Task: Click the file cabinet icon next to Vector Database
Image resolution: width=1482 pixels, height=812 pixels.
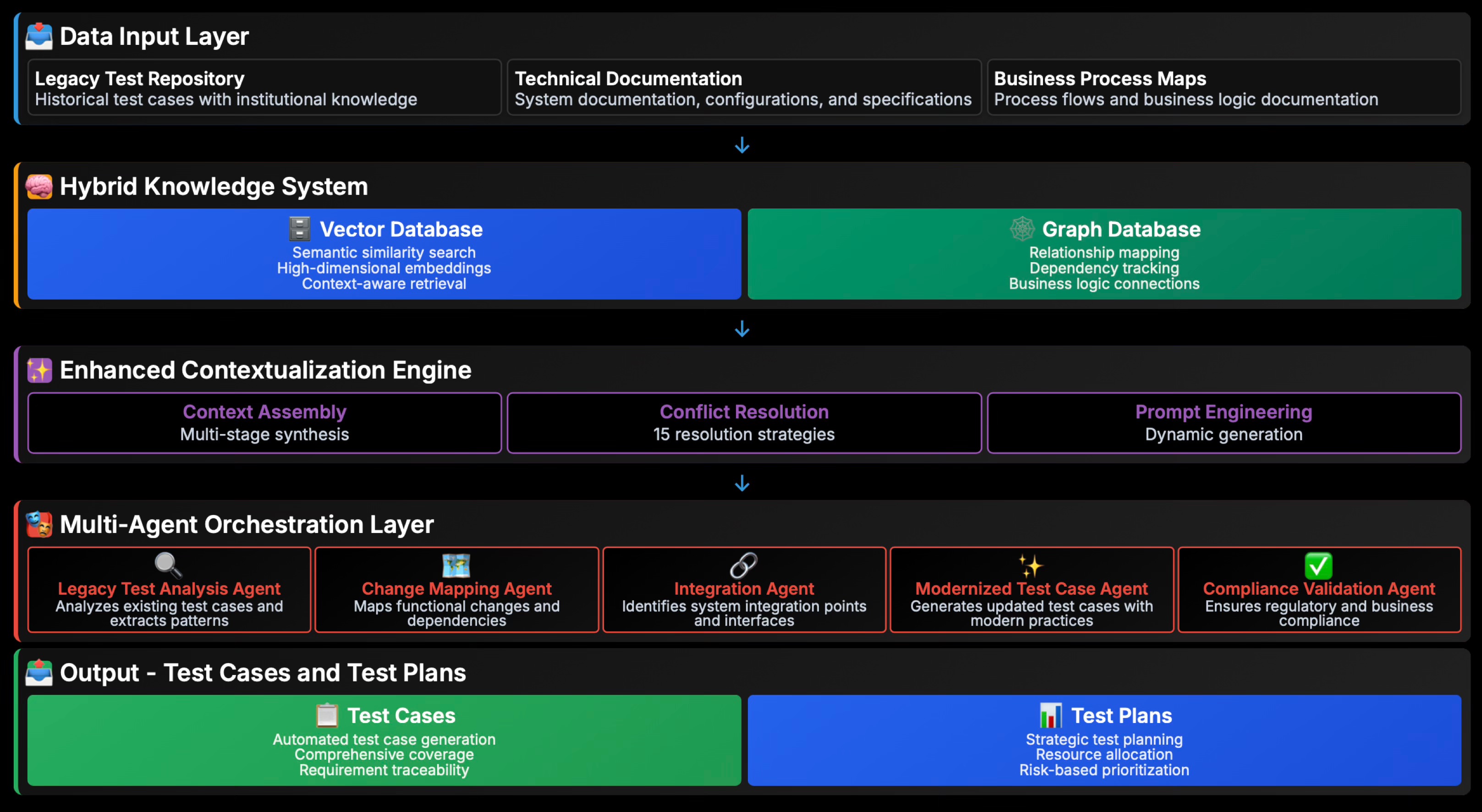Action: pyautogui.click(x=299, y=229)
